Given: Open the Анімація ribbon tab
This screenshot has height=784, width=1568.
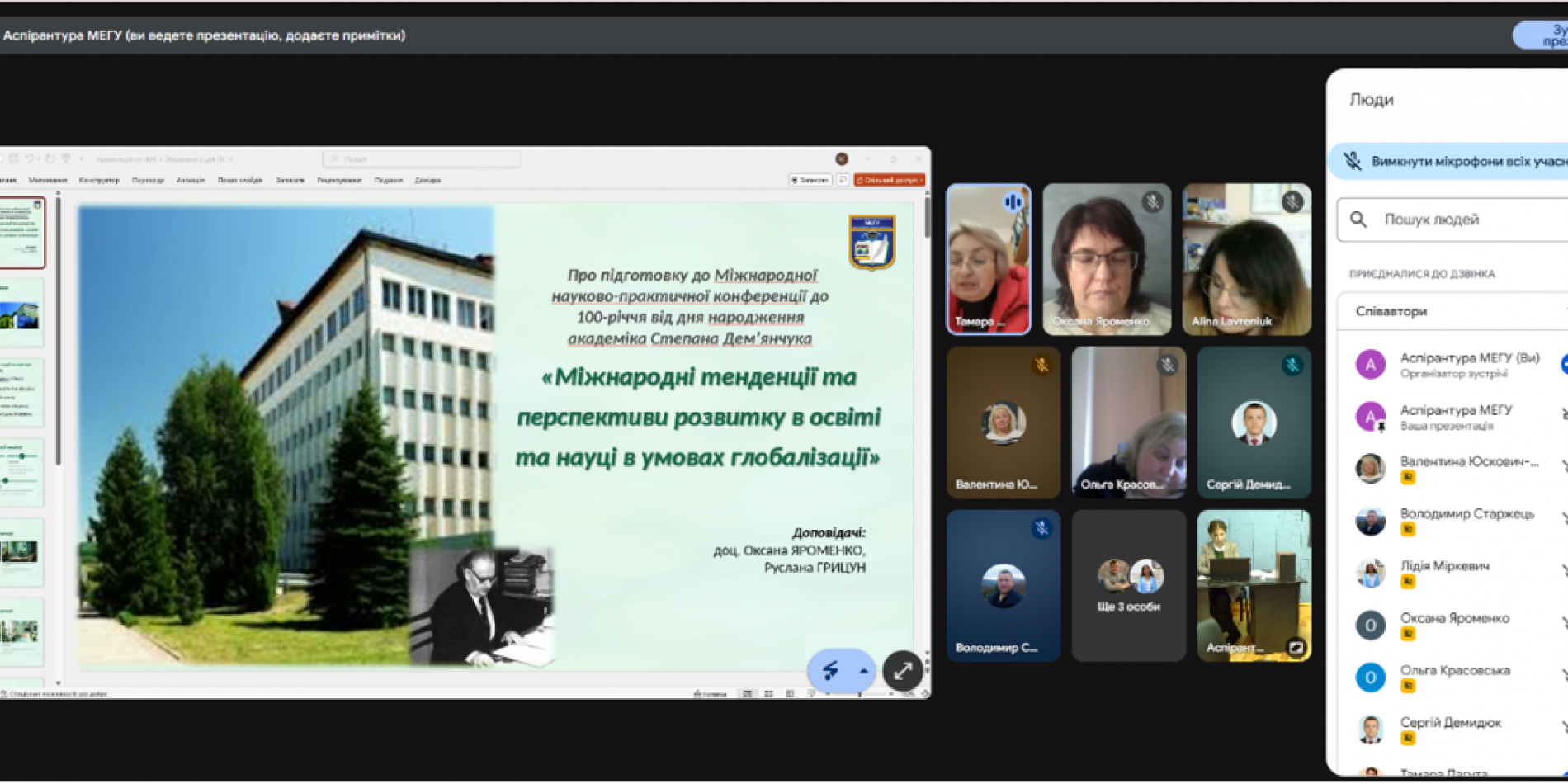Looking at the screenshot, I should tap(190, 180).
